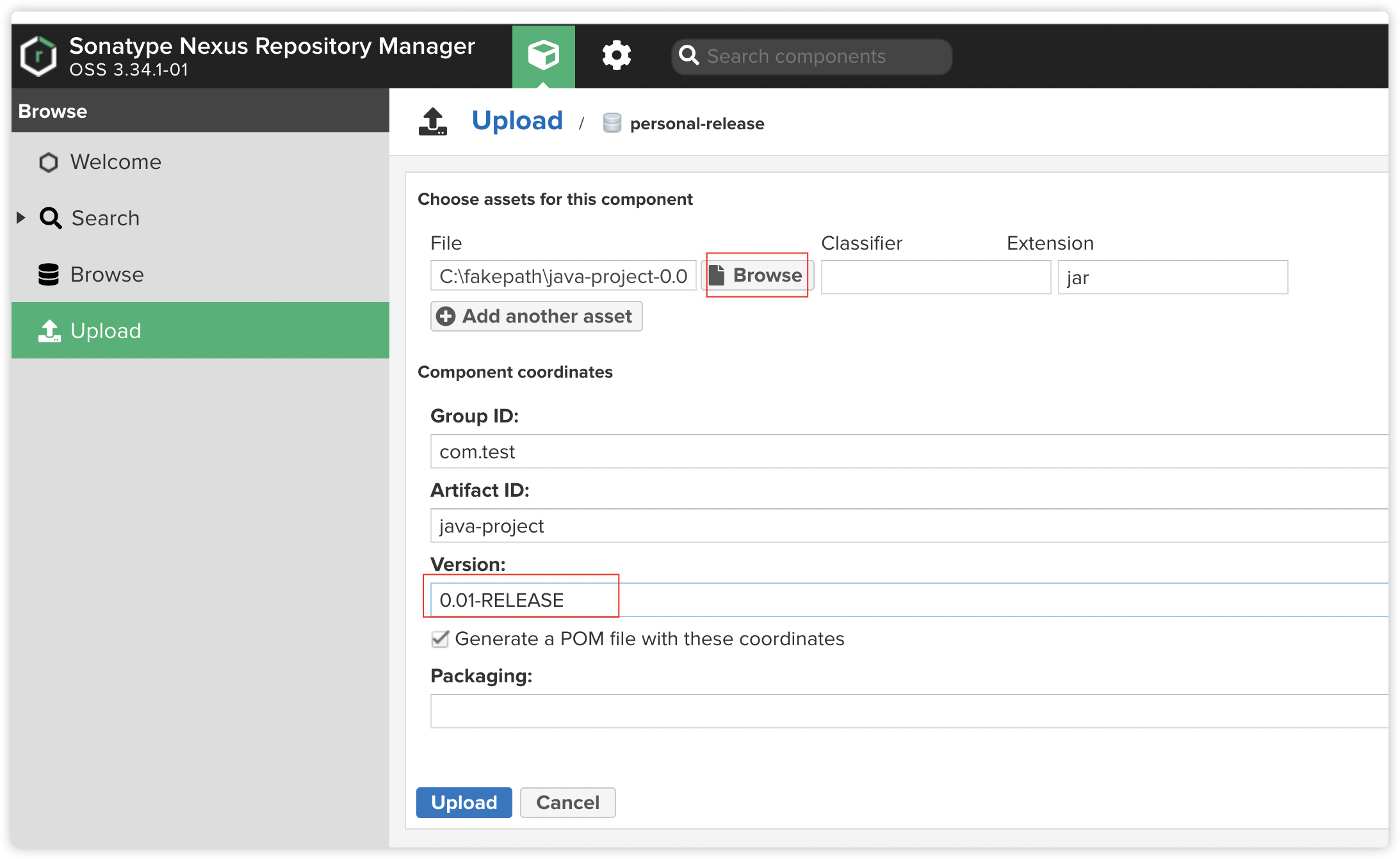Click the 'Component coordinates' heading

pyautogui.click(x=515, y=372)
